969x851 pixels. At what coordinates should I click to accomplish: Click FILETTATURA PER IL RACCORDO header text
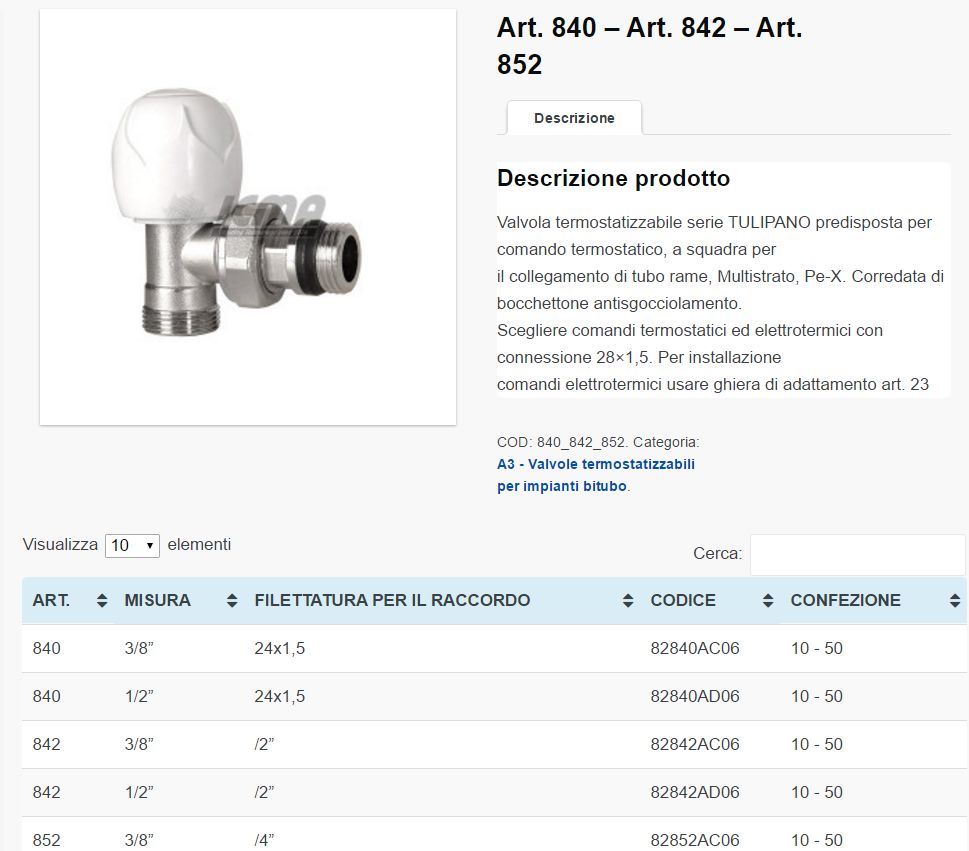pyautogui.click(x=392, y=600)
